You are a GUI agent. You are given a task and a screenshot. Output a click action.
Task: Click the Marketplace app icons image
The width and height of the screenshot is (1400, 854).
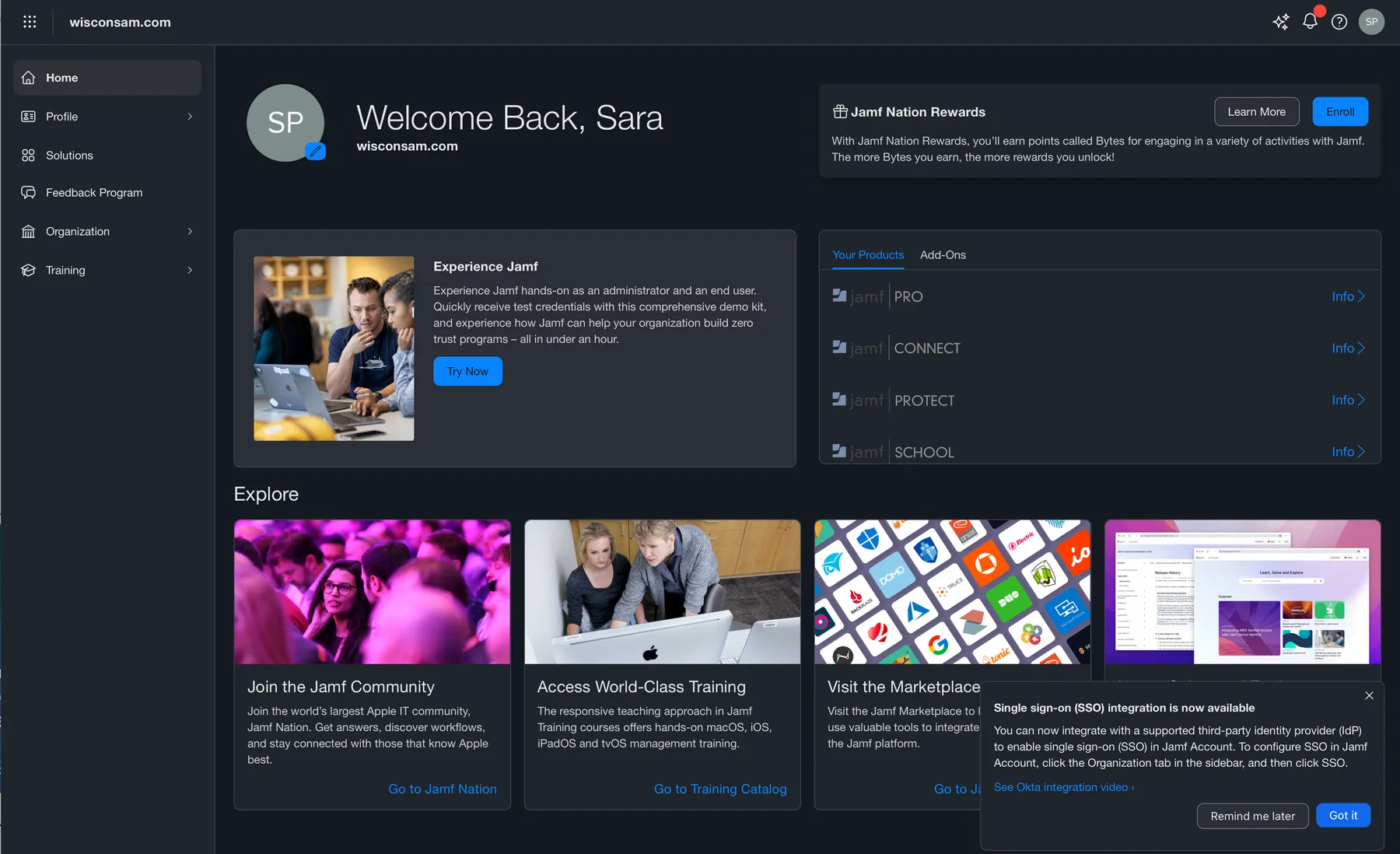953,592
